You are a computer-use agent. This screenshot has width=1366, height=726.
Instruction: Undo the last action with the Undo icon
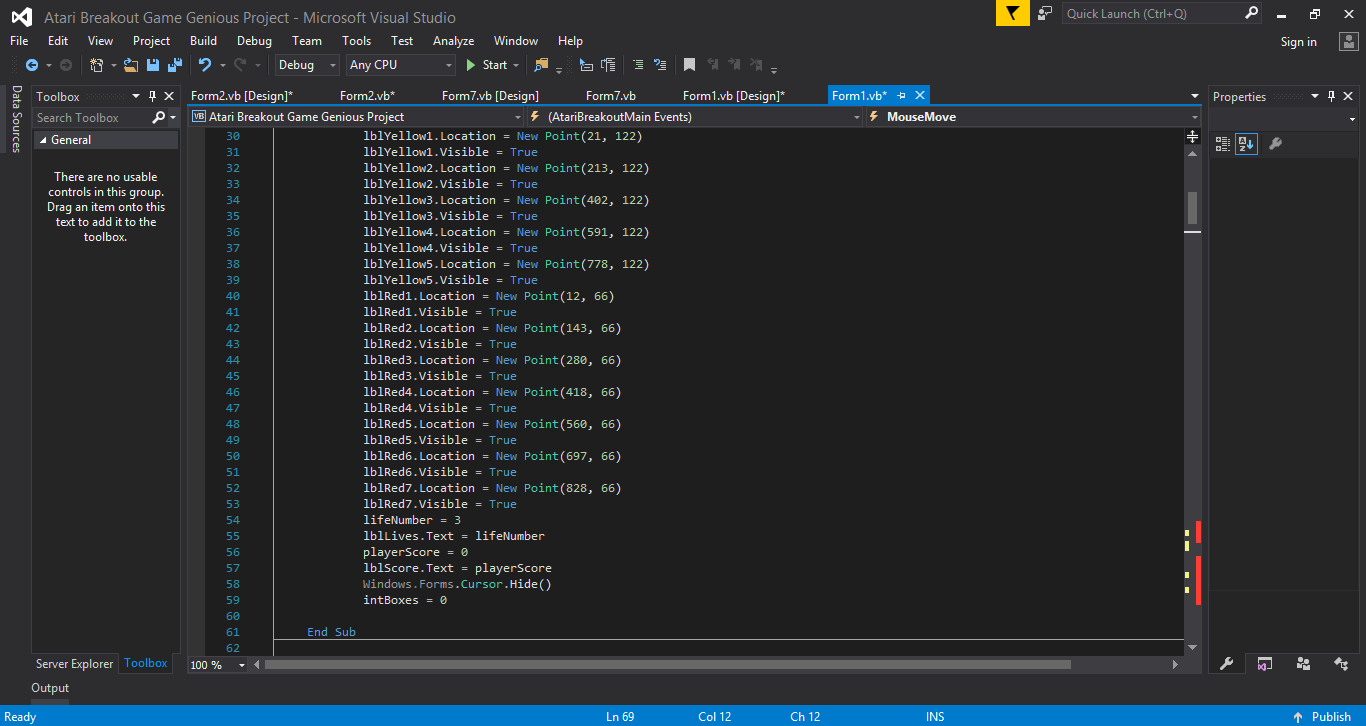(x=205, y=65)
